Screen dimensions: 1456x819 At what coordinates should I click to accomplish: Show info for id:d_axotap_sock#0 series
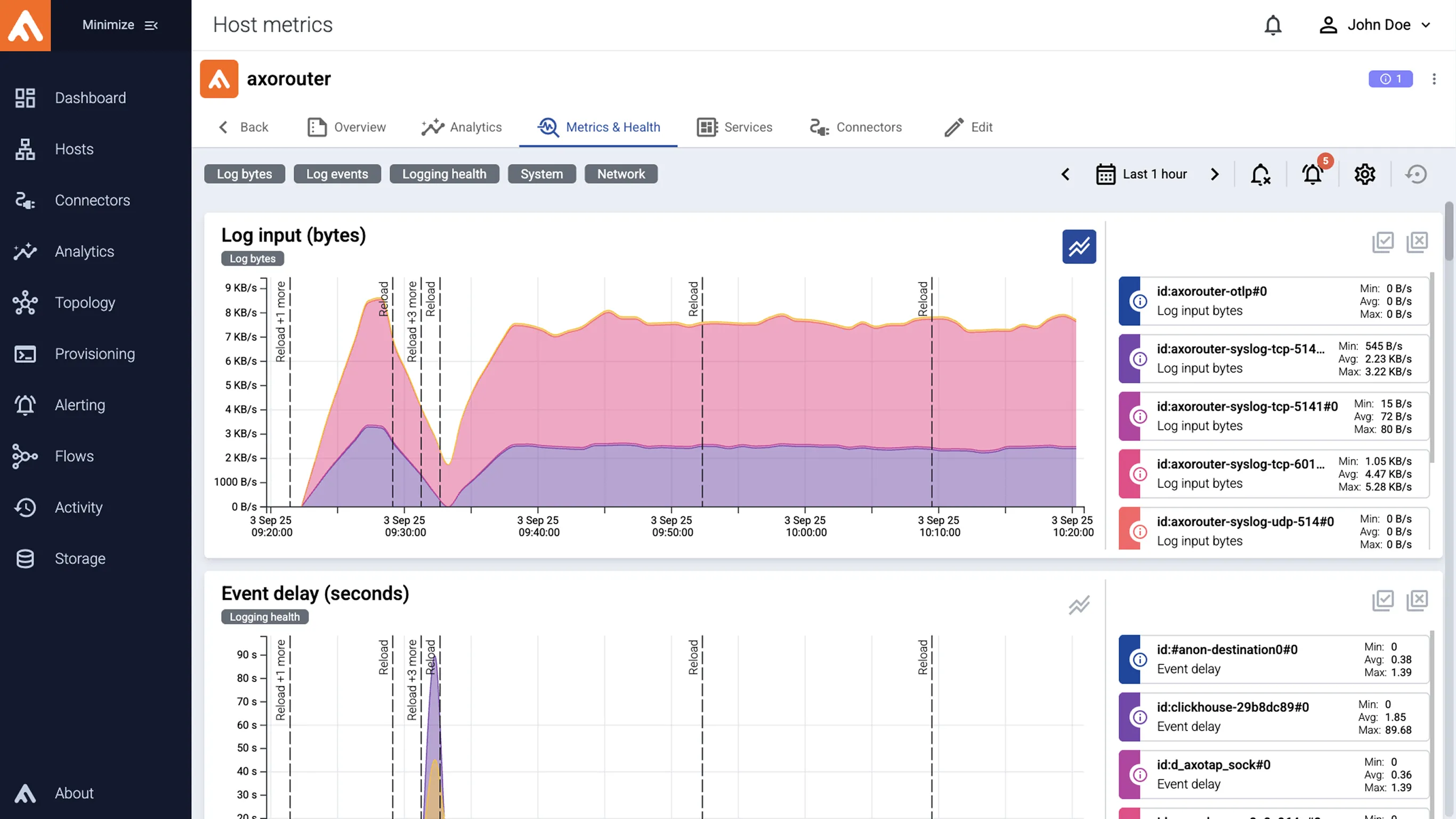tap(1140, 775)
